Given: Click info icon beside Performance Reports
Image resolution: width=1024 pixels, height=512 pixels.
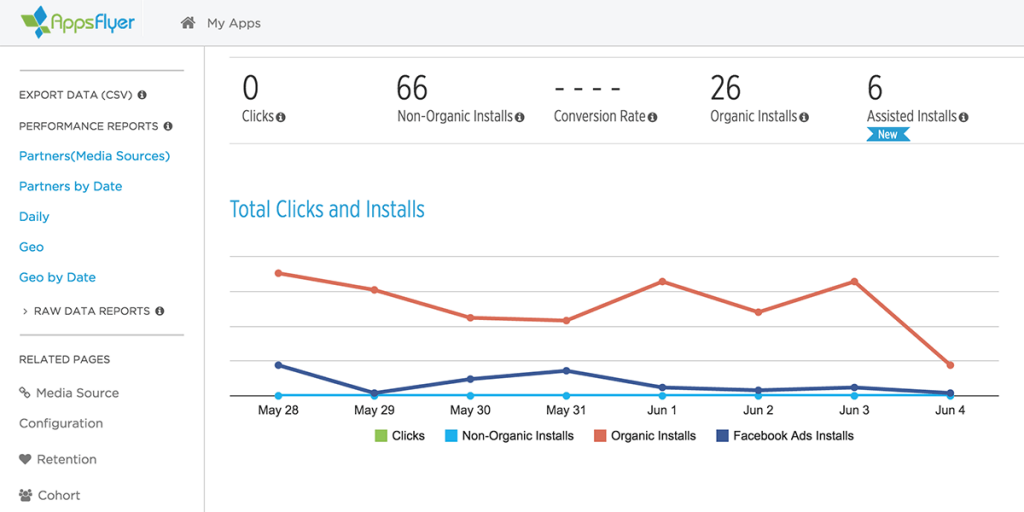Looking at the screenshot, I should coord(168,126).
